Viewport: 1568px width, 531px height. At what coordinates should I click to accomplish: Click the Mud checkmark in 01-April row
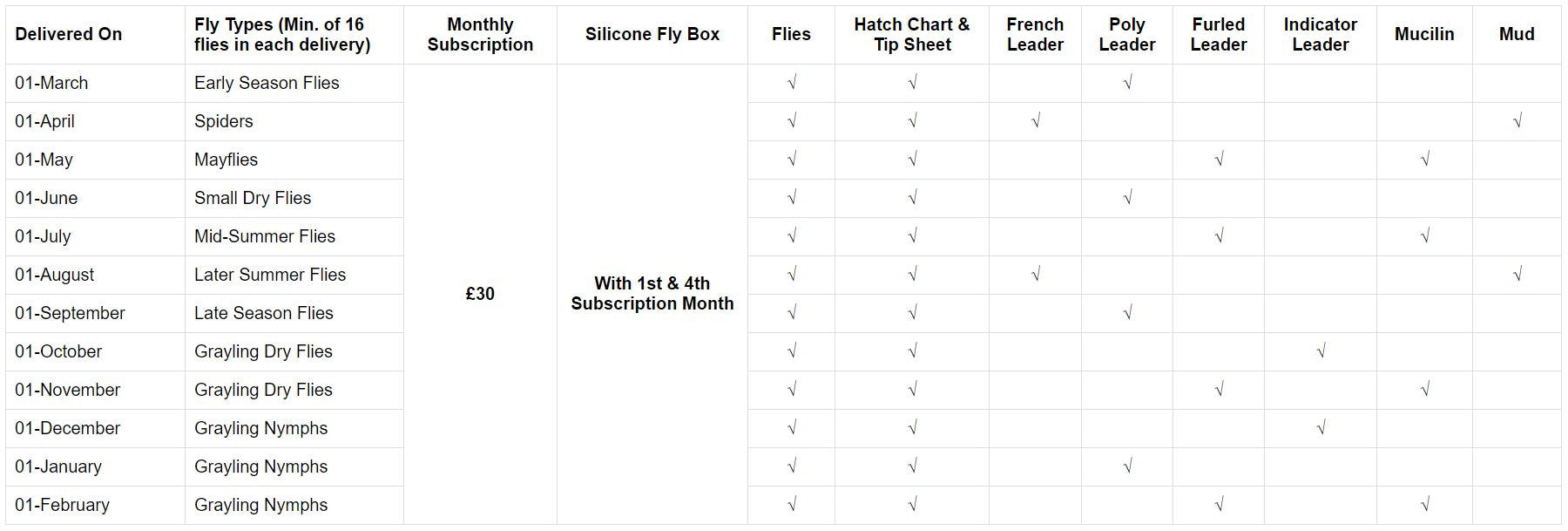click(1517, 121)
